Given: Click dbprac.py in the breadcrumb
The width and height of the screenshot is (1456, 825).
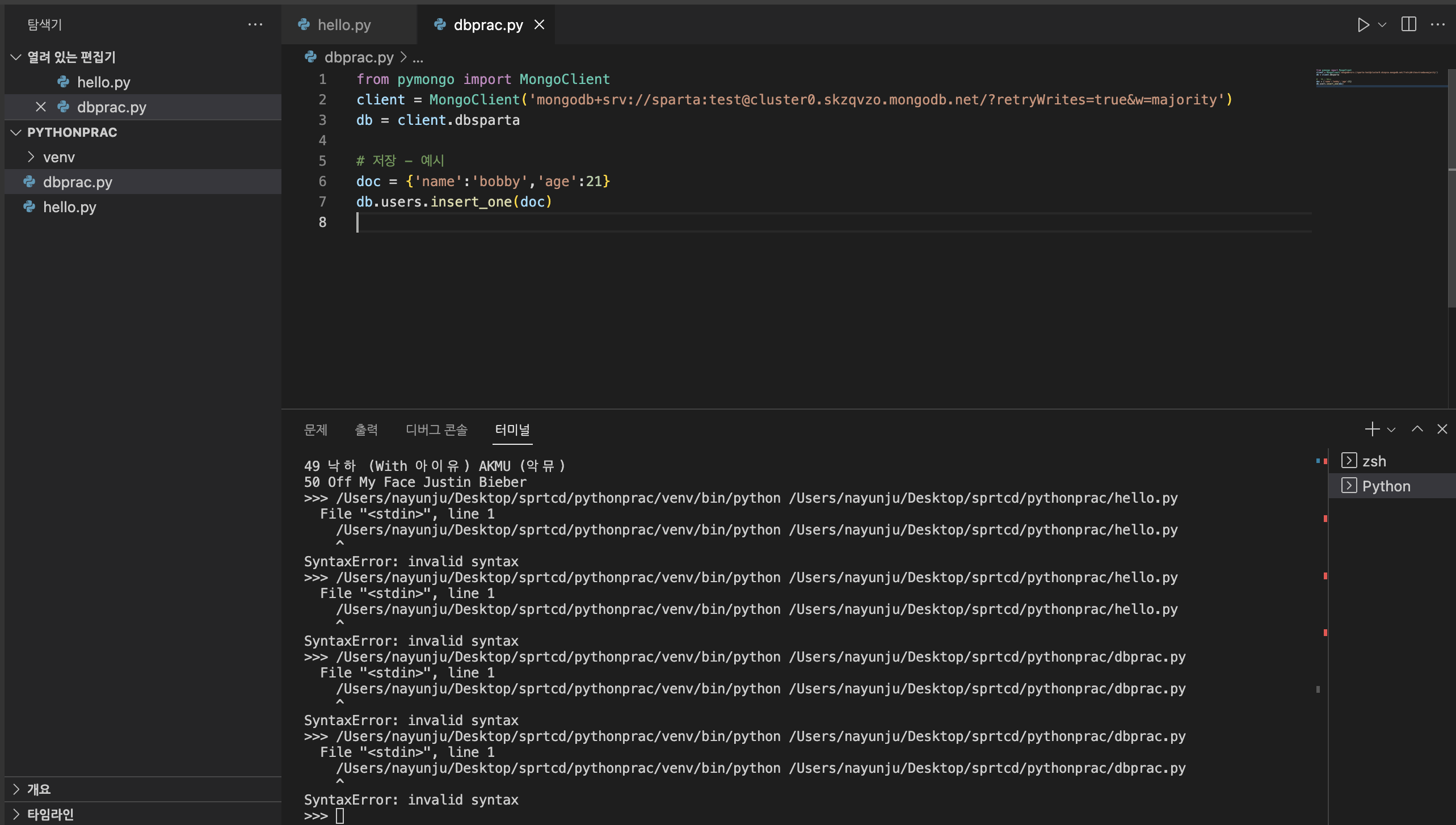Looking at the screenshot, I should 359,57.
